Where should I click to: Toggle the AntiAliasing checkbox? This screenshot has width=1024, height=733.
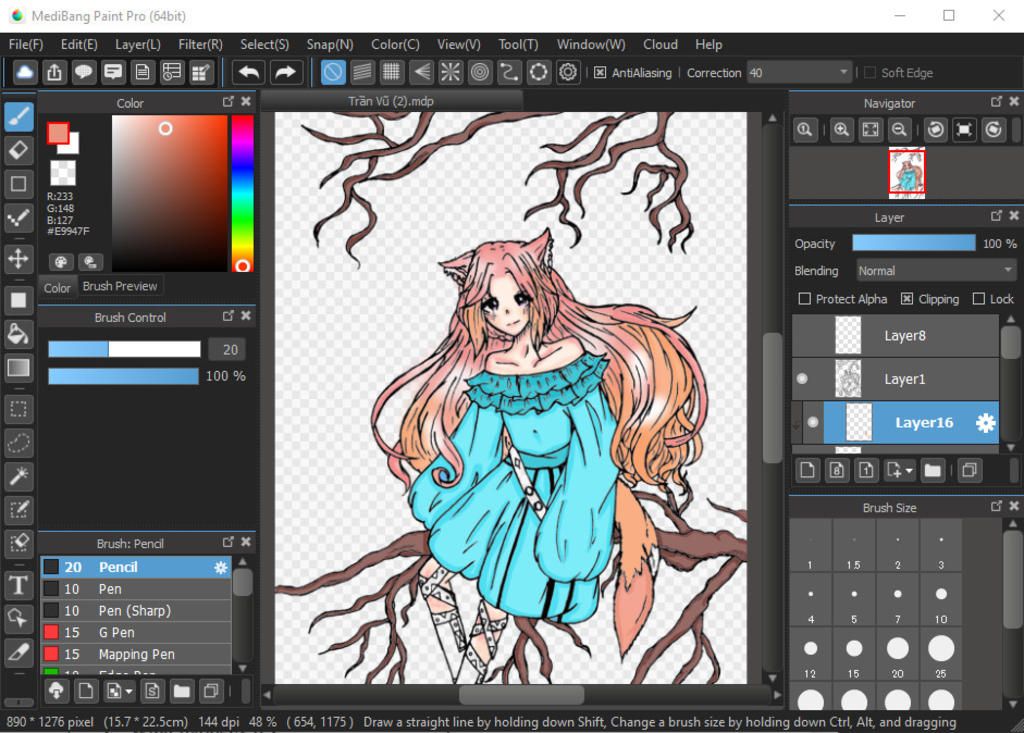click(600, 73)
